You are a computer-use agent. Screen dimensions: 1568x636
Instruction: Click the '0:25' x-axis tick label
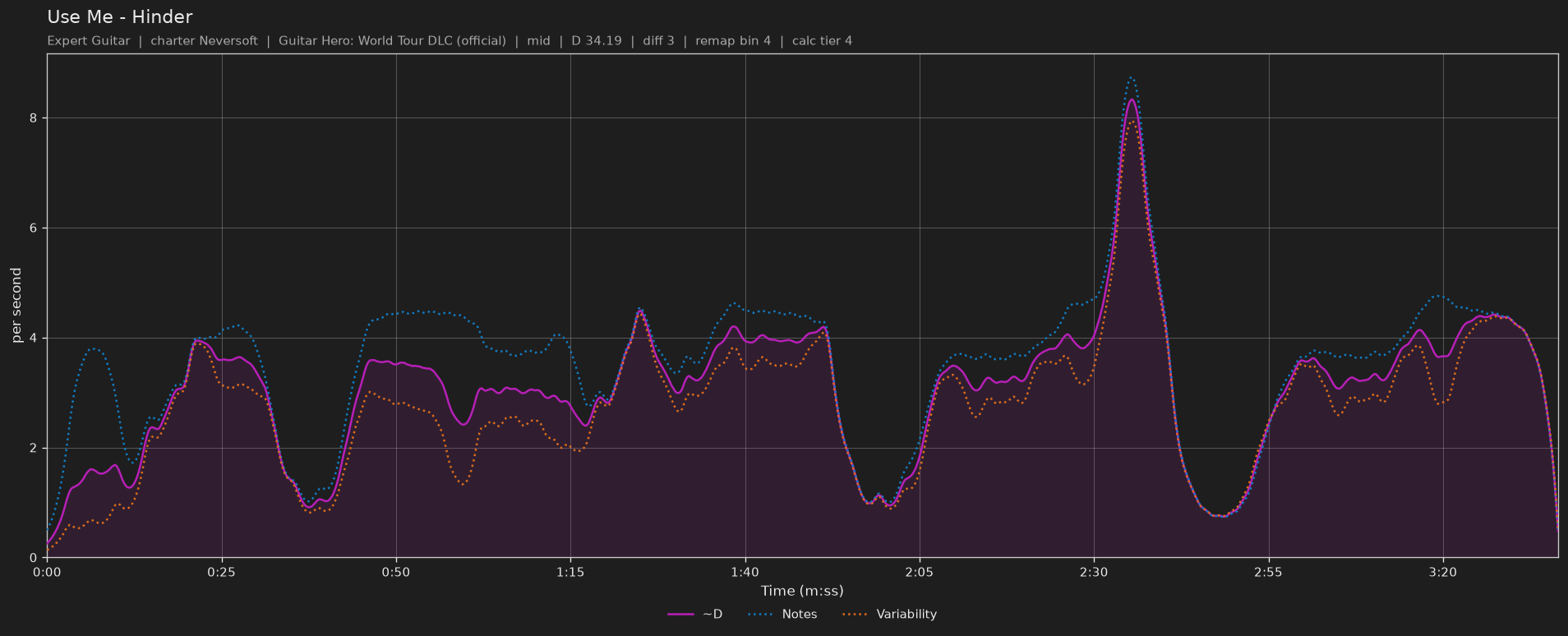[x=221, y=572]
